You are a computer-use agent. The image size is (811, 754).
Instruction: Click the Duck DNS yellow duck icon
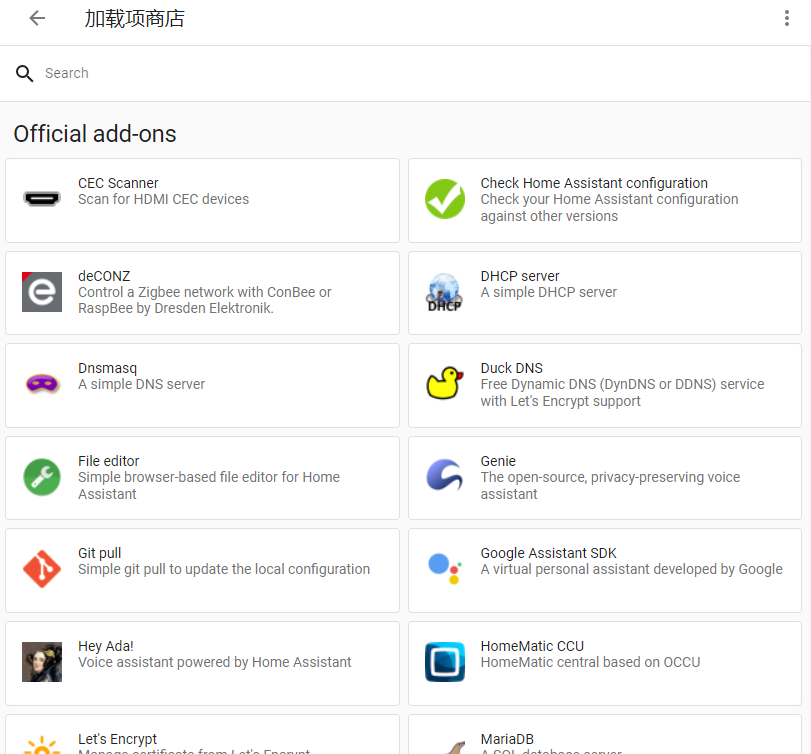point(444,383)
